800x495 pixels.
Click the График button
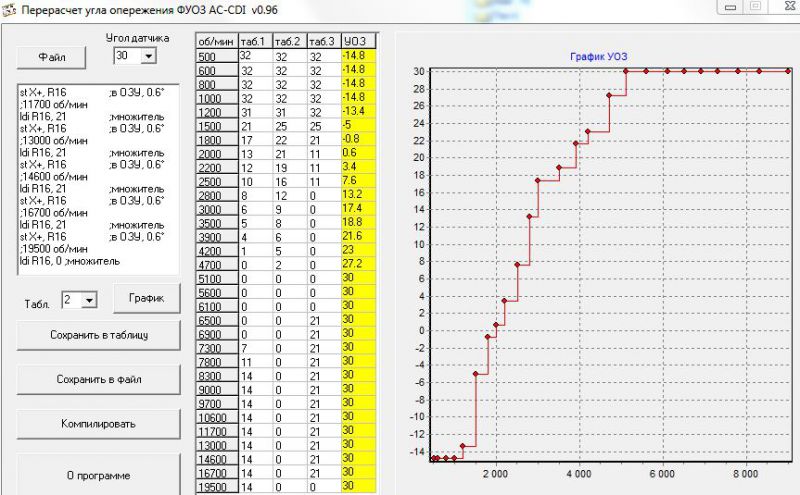point(146,298)
